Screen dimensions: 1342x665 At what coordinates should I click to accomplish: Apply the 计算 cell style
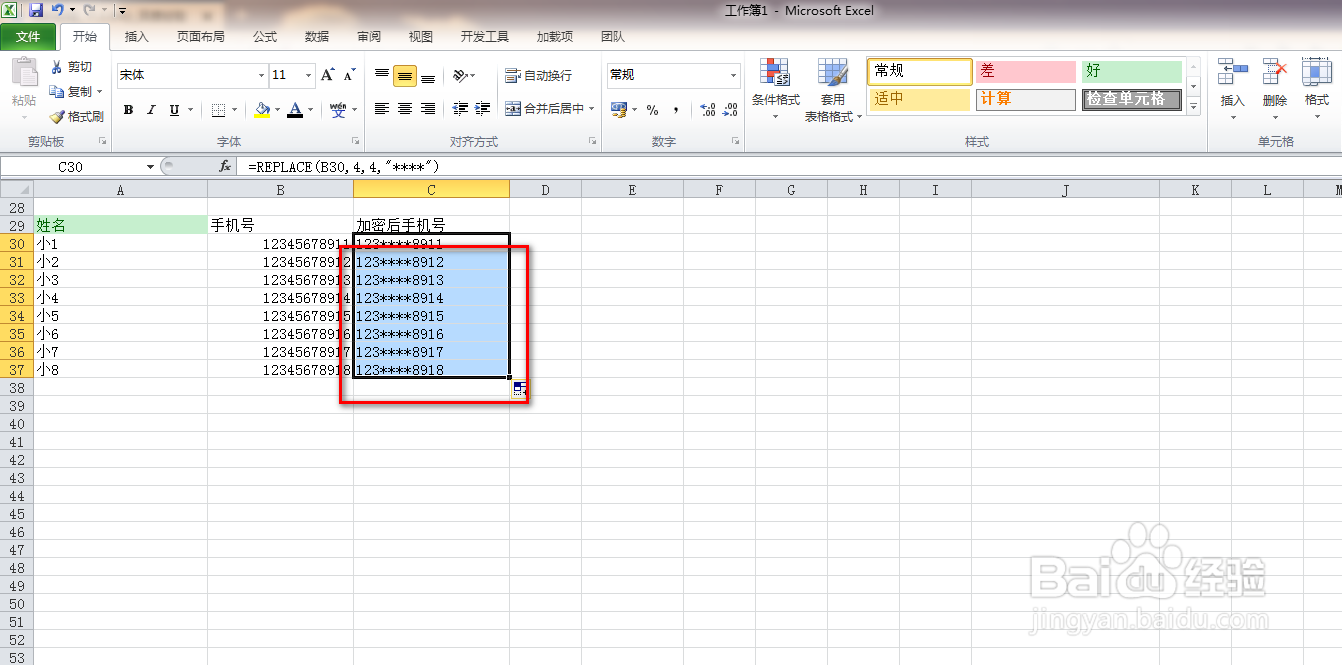(x=1025, y=100)
